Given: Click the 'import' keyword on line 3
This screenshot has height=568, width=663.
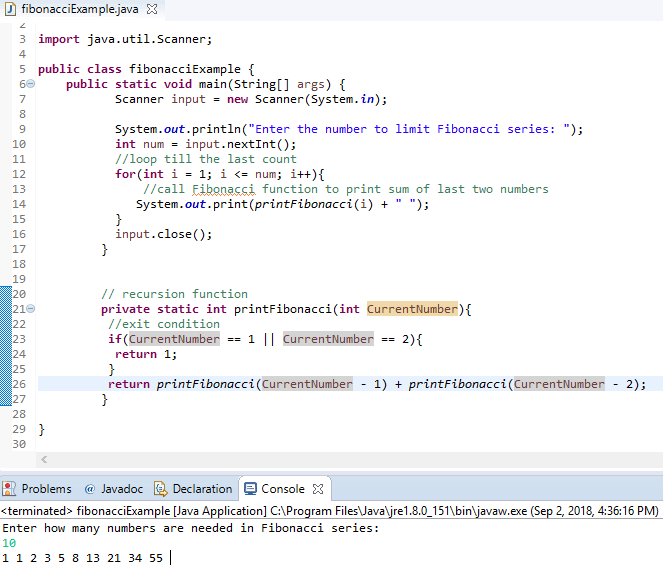Looking at the screenshot, I should click(x=59, y=39).
